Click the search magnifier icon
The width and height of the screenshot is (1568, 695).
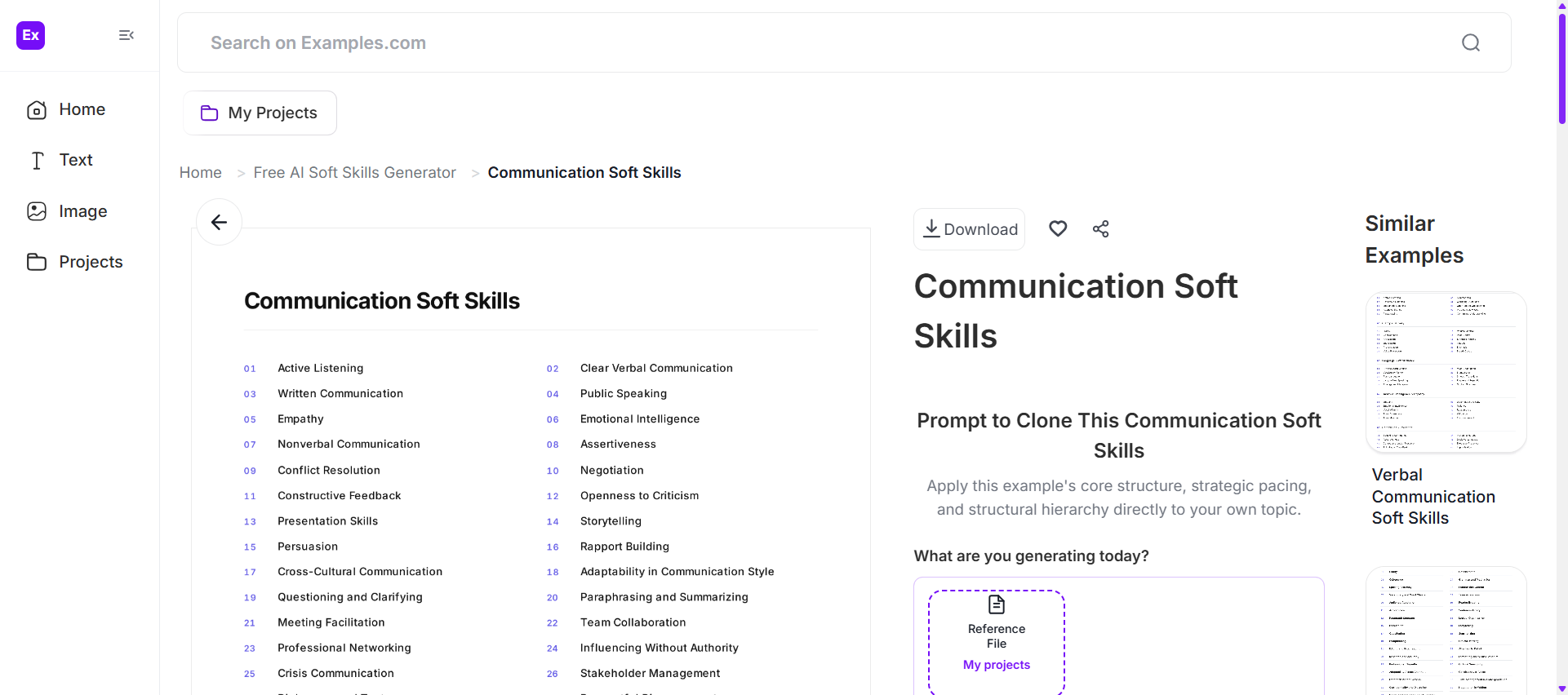tap(1471, 42)
